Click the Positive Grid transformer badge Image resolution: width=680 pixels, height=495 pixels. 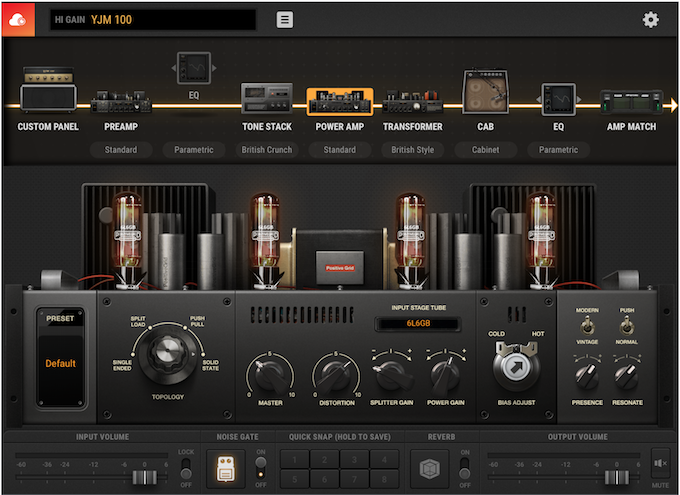pyautogui.click(x=340, y=268)
